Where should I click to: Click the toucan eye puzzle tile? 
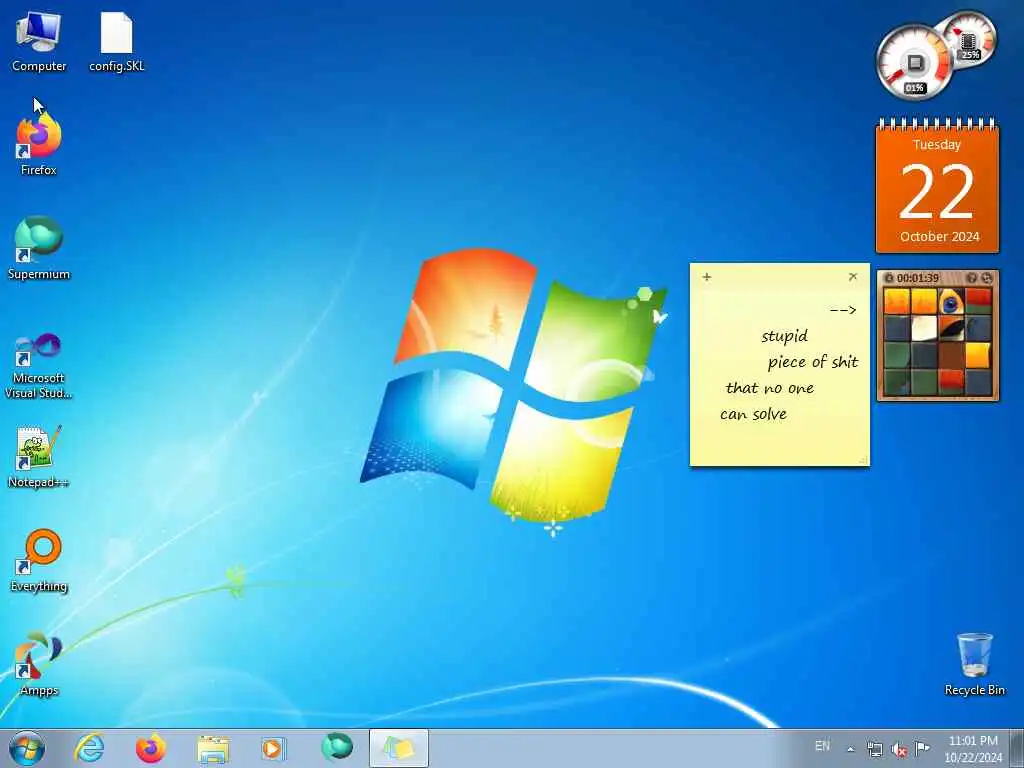click(x=951, y=302)
